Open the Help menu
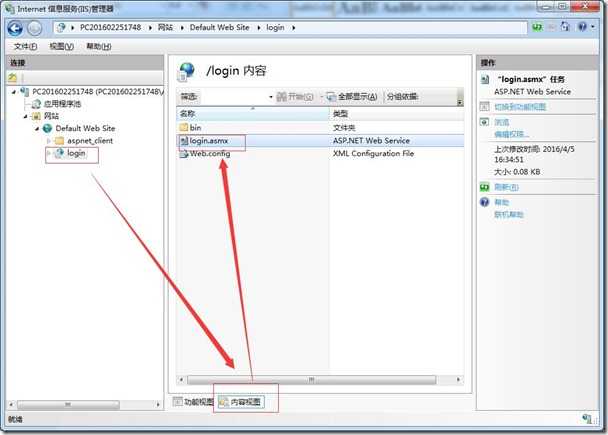Image resolution: width=608 pixels, height=435 pixels. click(x=98, y=47)
